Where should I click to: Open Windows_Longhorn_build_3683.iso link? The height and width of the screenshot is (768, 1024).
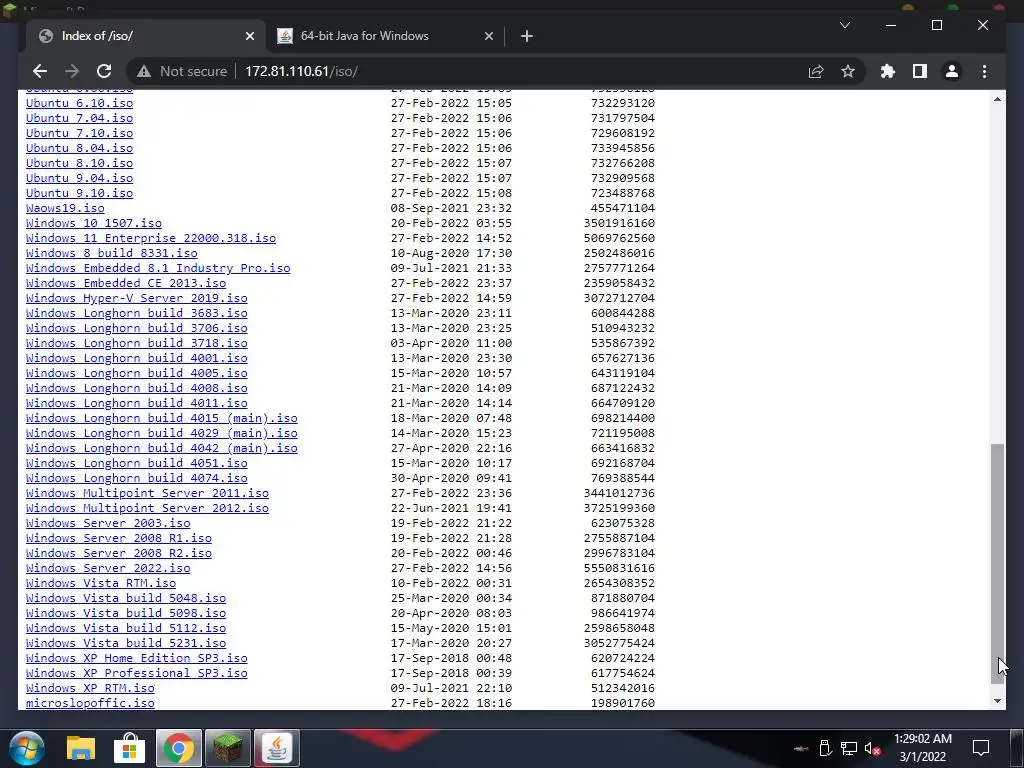136,313
